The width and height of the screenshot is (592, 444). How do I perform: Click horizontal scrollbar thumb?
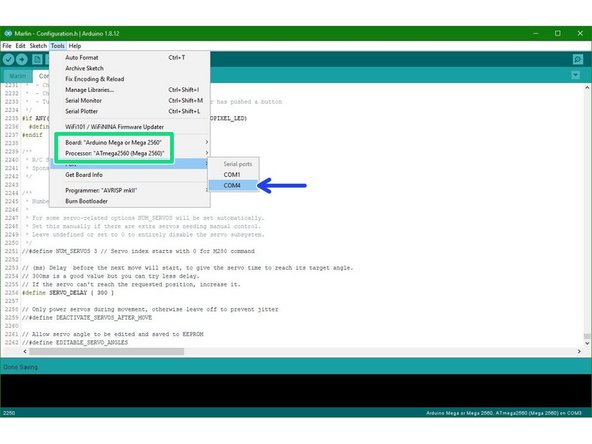pyautogui.click(x=106, y=352)
